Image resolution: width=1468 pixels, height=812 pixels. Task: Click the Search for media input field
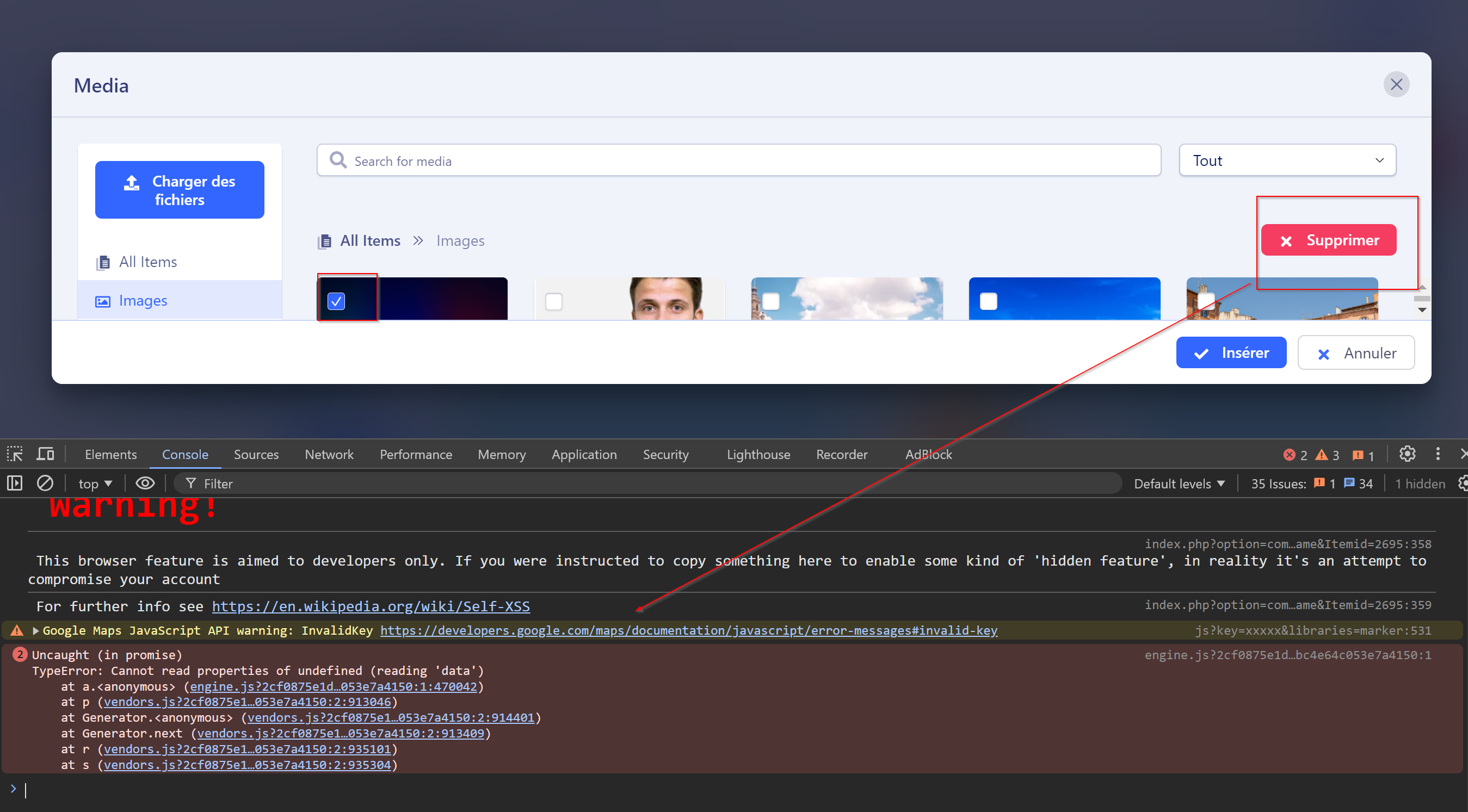coord(739,160)
